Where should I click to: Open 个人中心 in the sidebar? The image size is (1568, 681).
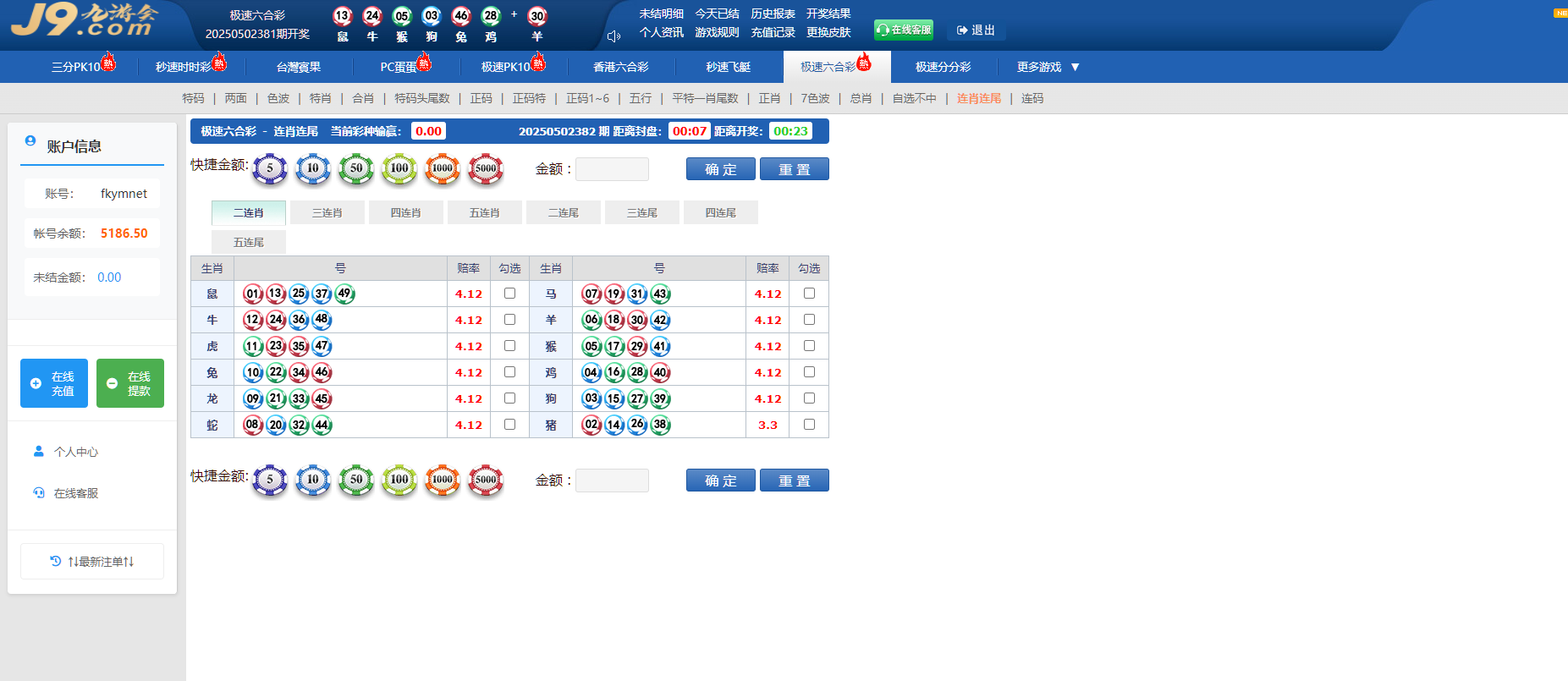click(75, 452)
